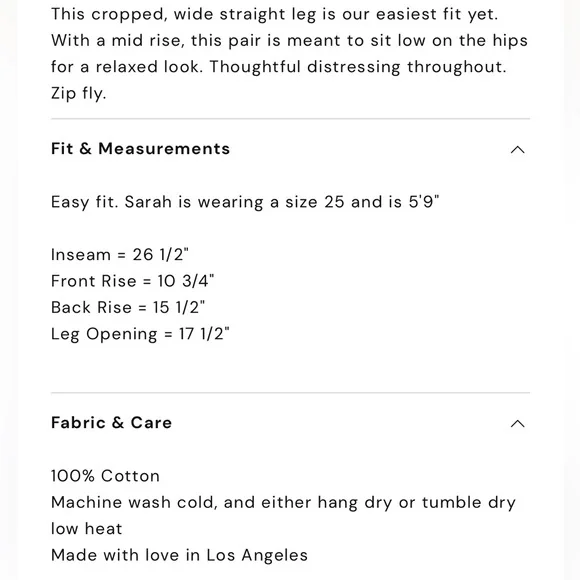580x580 pixels.
Task: Click the 'low heat' text line
Action: (87, 529)
